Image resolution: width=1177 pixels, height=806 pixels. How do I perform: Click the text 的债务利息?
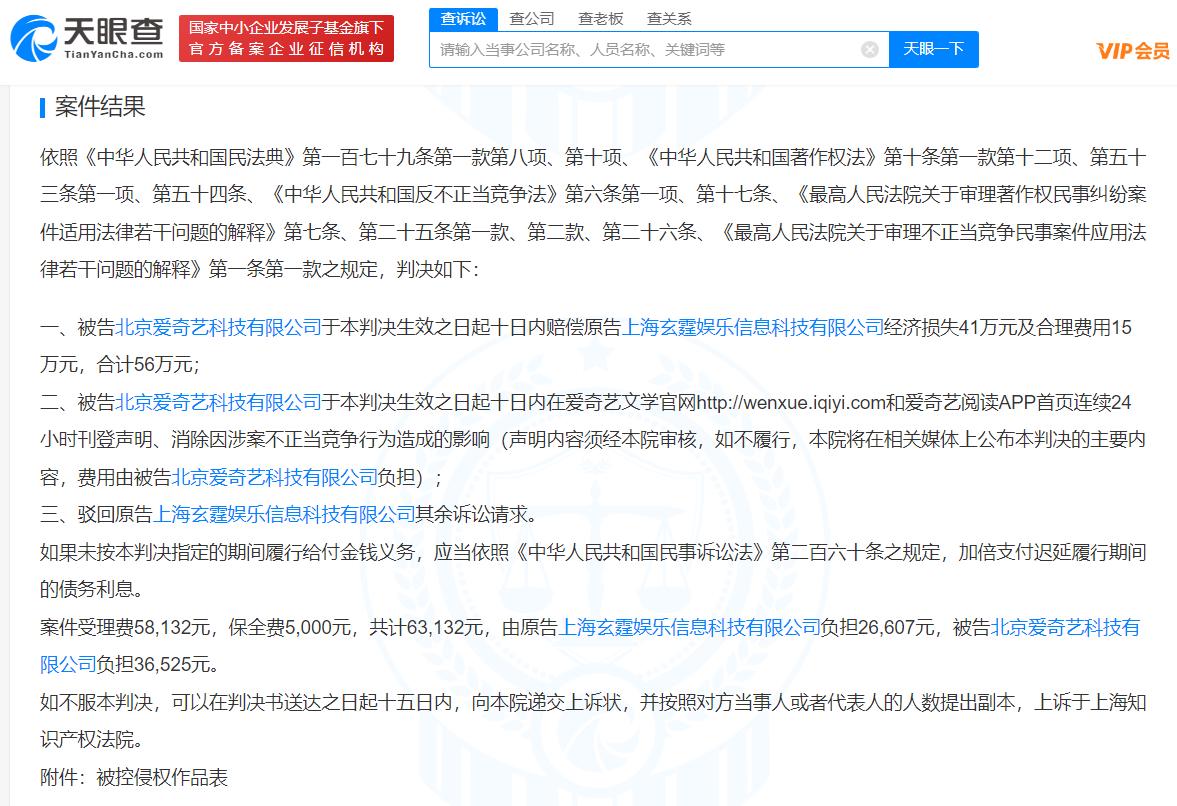86,589
